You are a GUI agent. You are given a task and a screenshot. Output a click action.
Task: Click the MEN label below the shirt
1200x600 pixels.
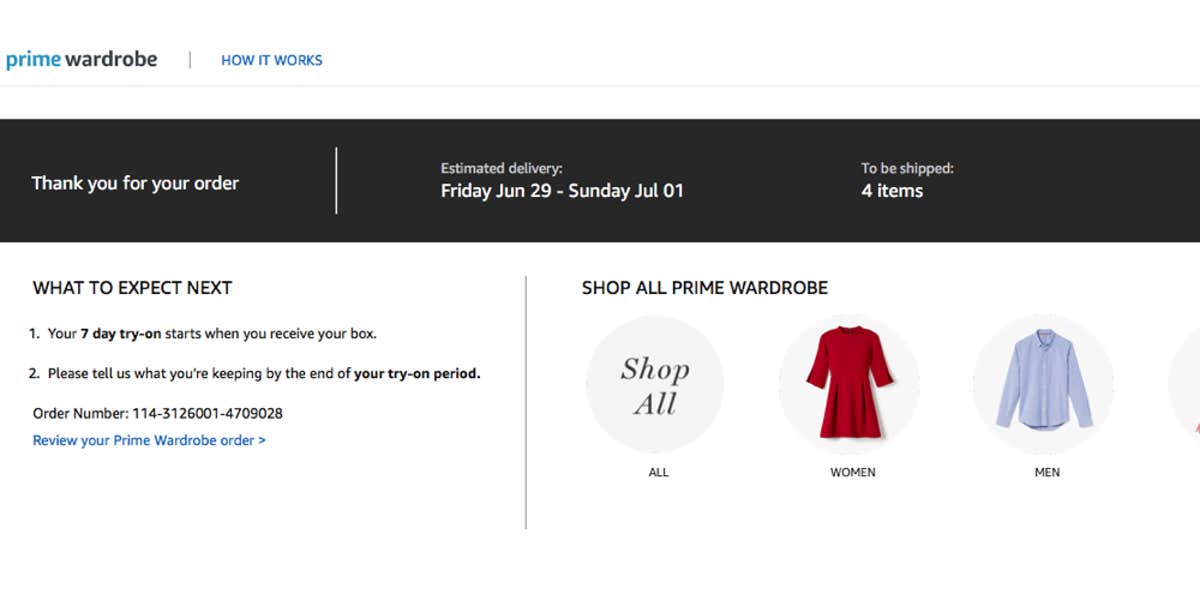(1046, 471)
